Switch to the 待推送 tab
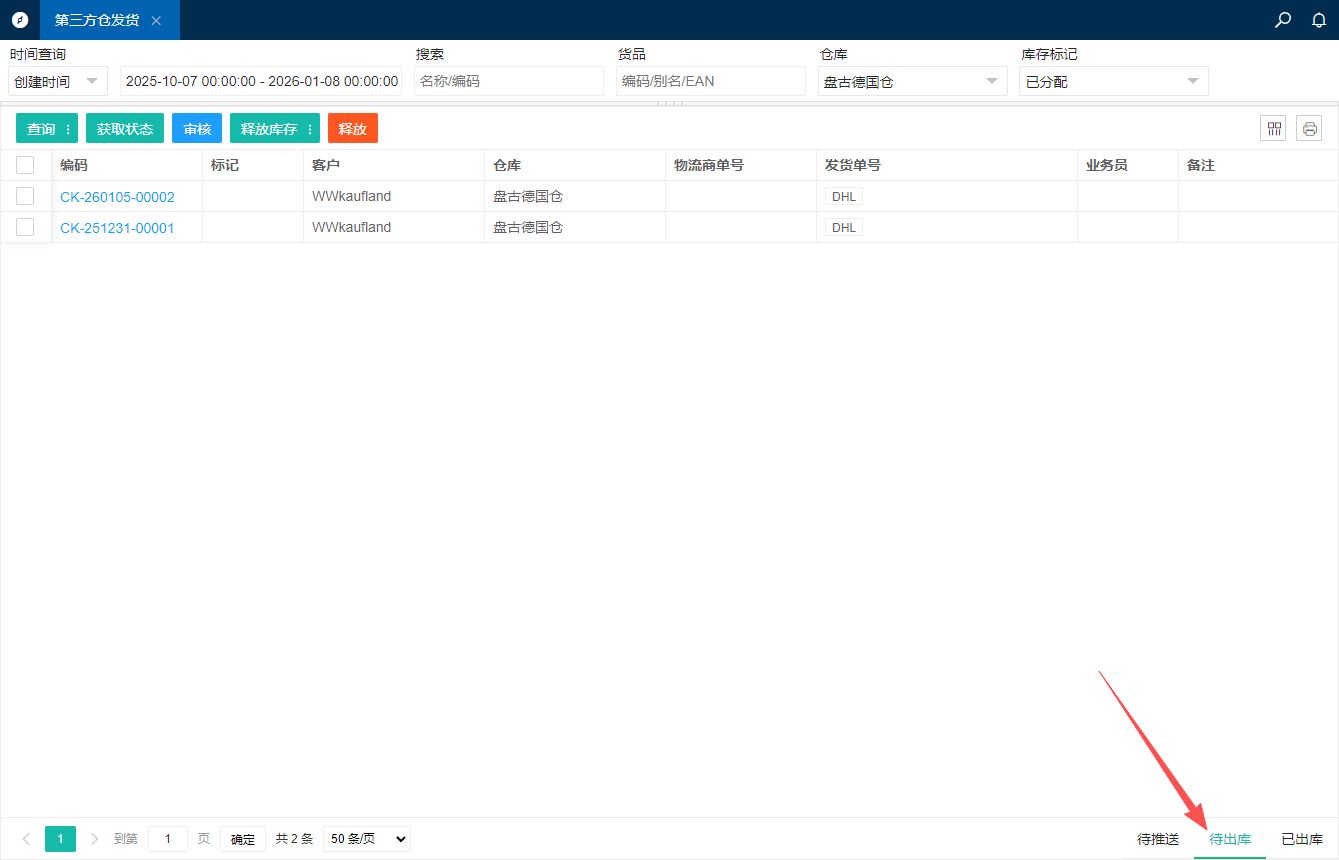The width and height of the screenshot is (1339, 860). tap(1158, 839)
